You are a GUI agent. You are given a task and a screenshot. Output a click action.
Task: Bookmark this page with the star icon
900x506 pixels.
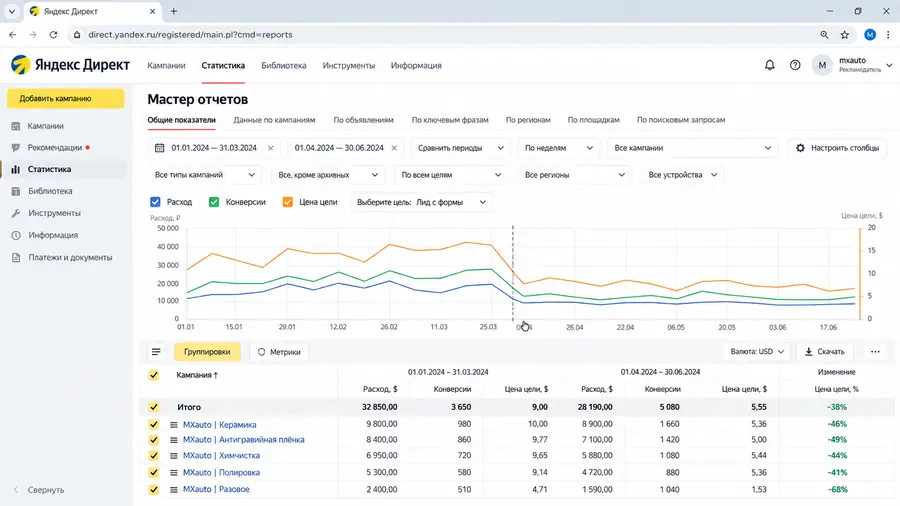845,34
